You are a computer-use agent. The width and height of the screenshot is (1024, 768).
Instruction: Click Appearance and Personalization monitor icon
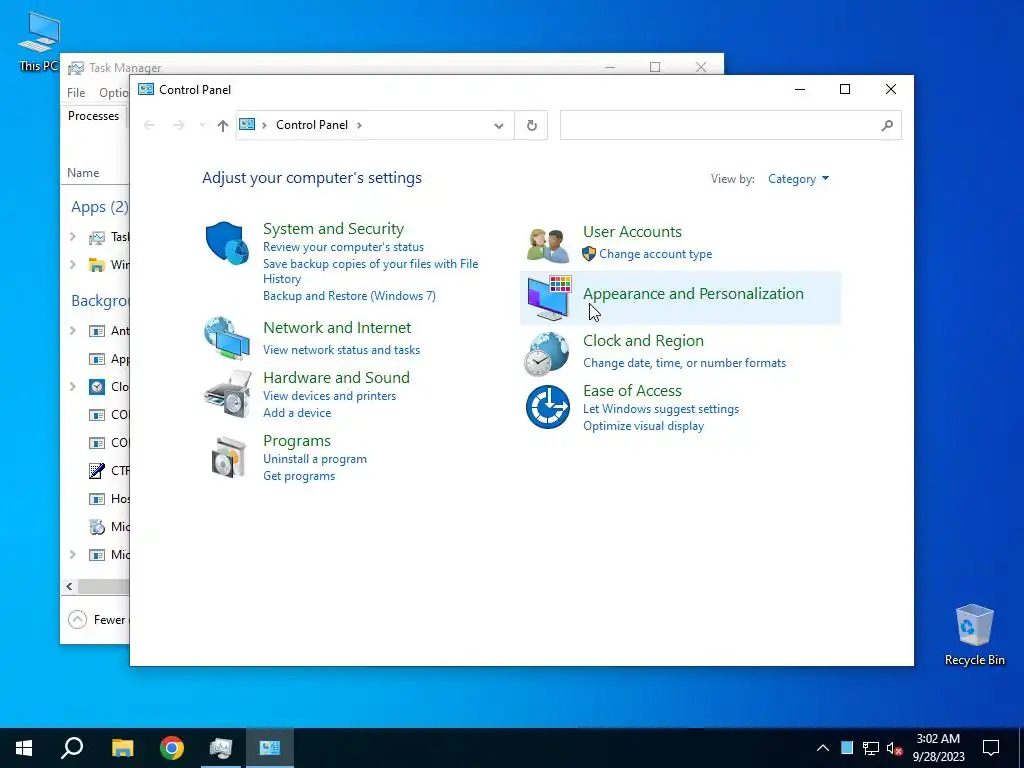pos(549,298)
